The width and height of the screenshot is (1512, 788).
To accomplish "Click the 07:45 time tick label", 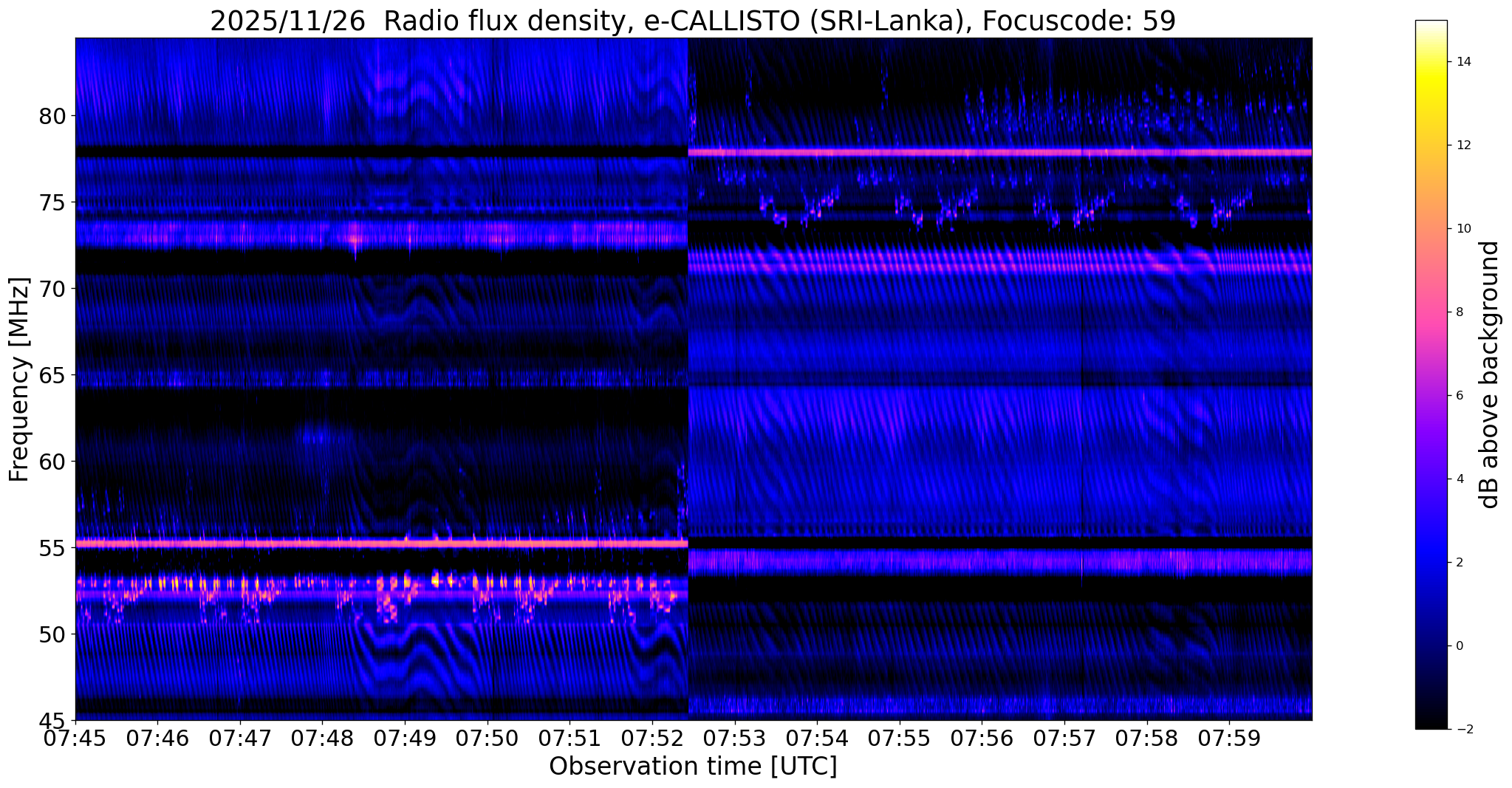I will 75,738.
